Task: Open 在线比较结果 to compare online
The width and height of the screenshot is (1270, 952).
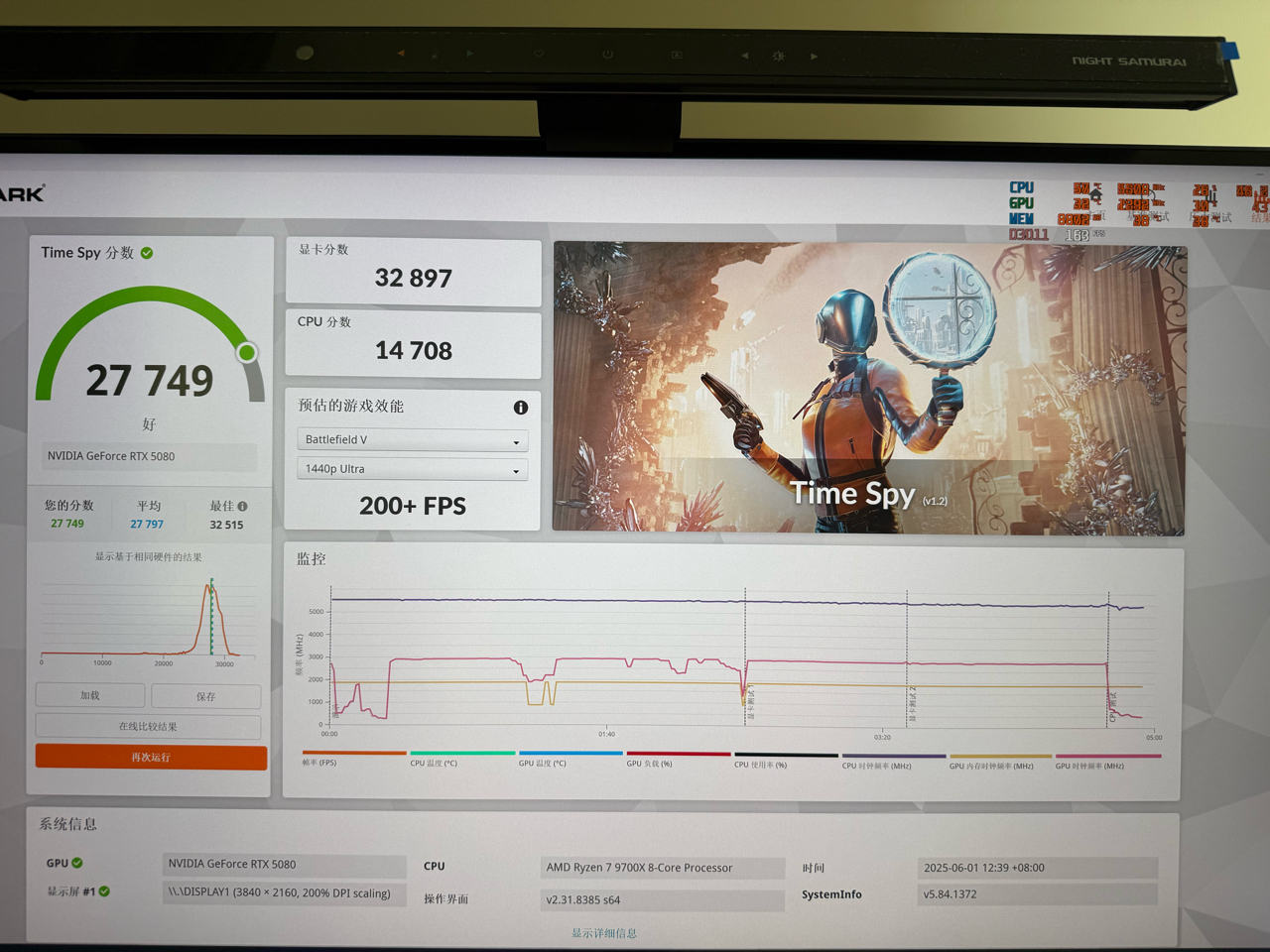Action: (x=149, y=727)
